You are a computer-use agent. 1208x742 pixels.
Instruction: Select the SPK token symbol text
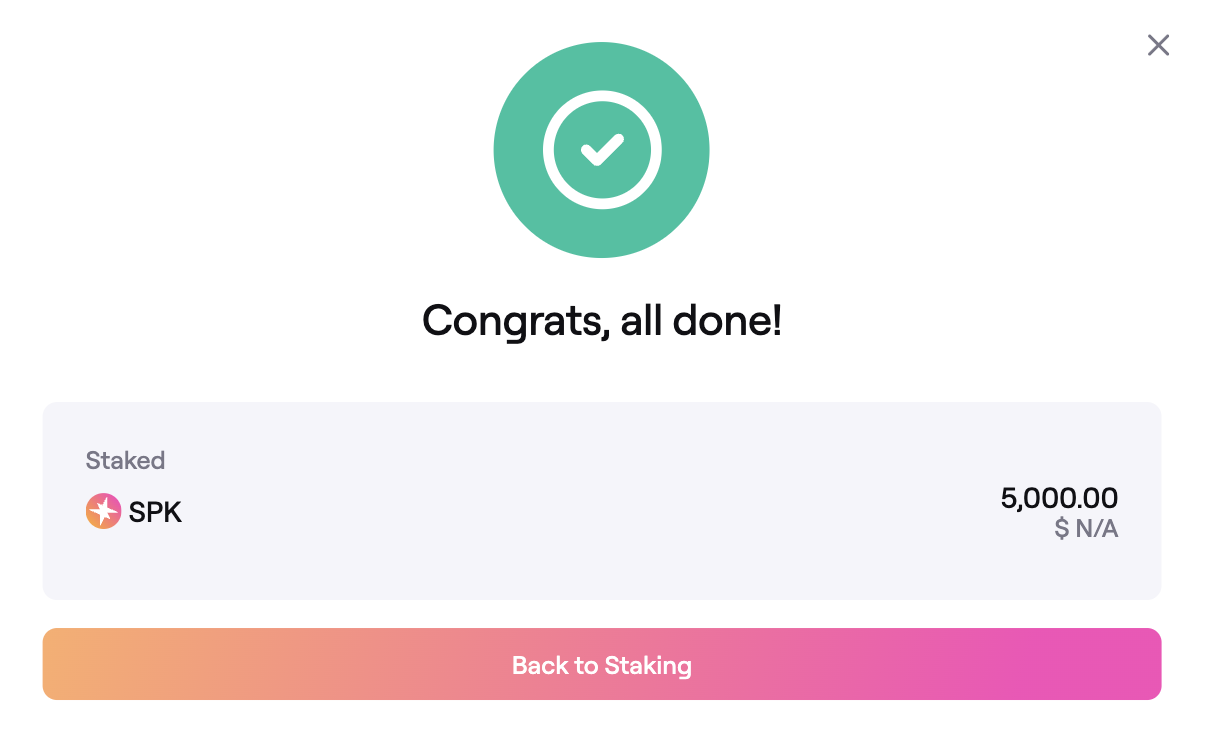pyautogui.click(x=155, y=513)
